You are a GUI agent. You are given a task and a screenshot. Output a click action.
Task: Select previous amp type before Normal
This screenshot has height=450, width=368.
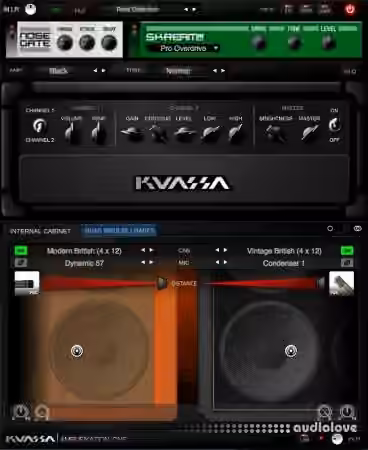click(x=215, y=71)
